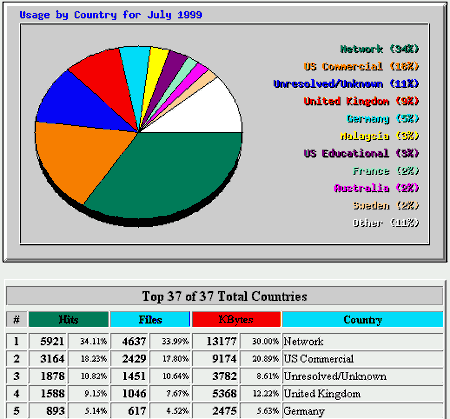
Task: Click KBytes value 5368
Action: click(224, 393)
